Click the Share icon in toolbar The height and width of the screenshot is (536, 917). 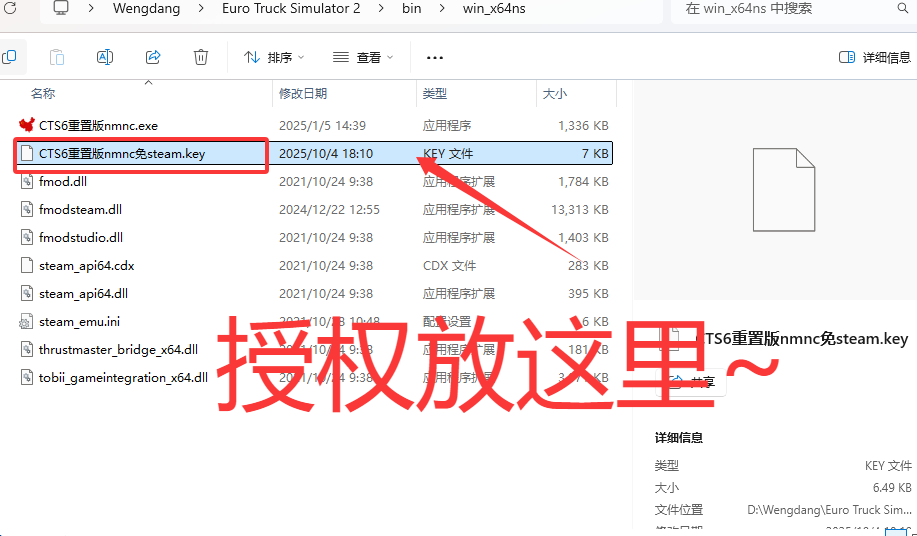coord(153,57)
